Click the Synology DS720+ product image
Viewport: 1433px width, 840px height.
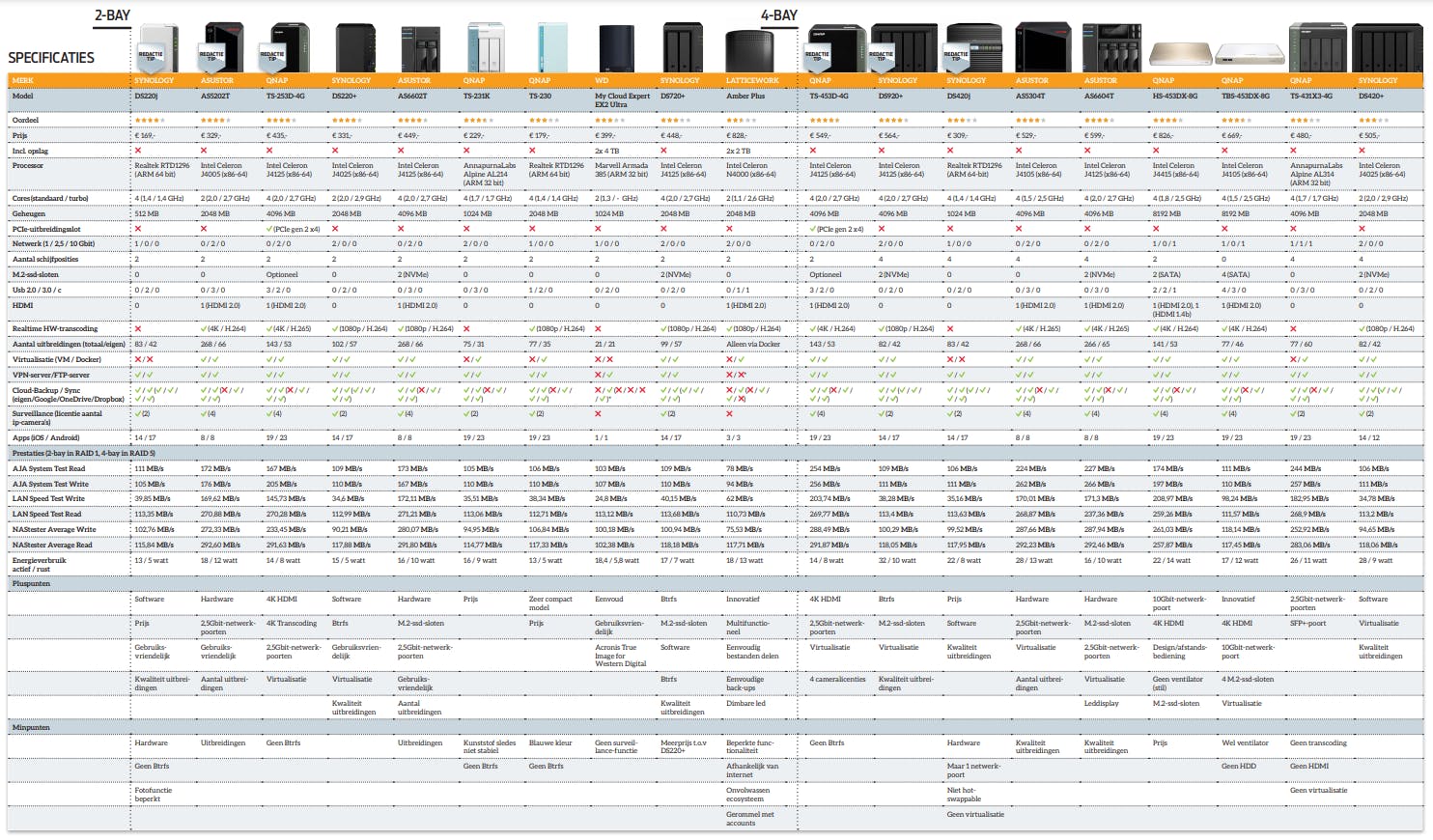(x=683, y=47)
